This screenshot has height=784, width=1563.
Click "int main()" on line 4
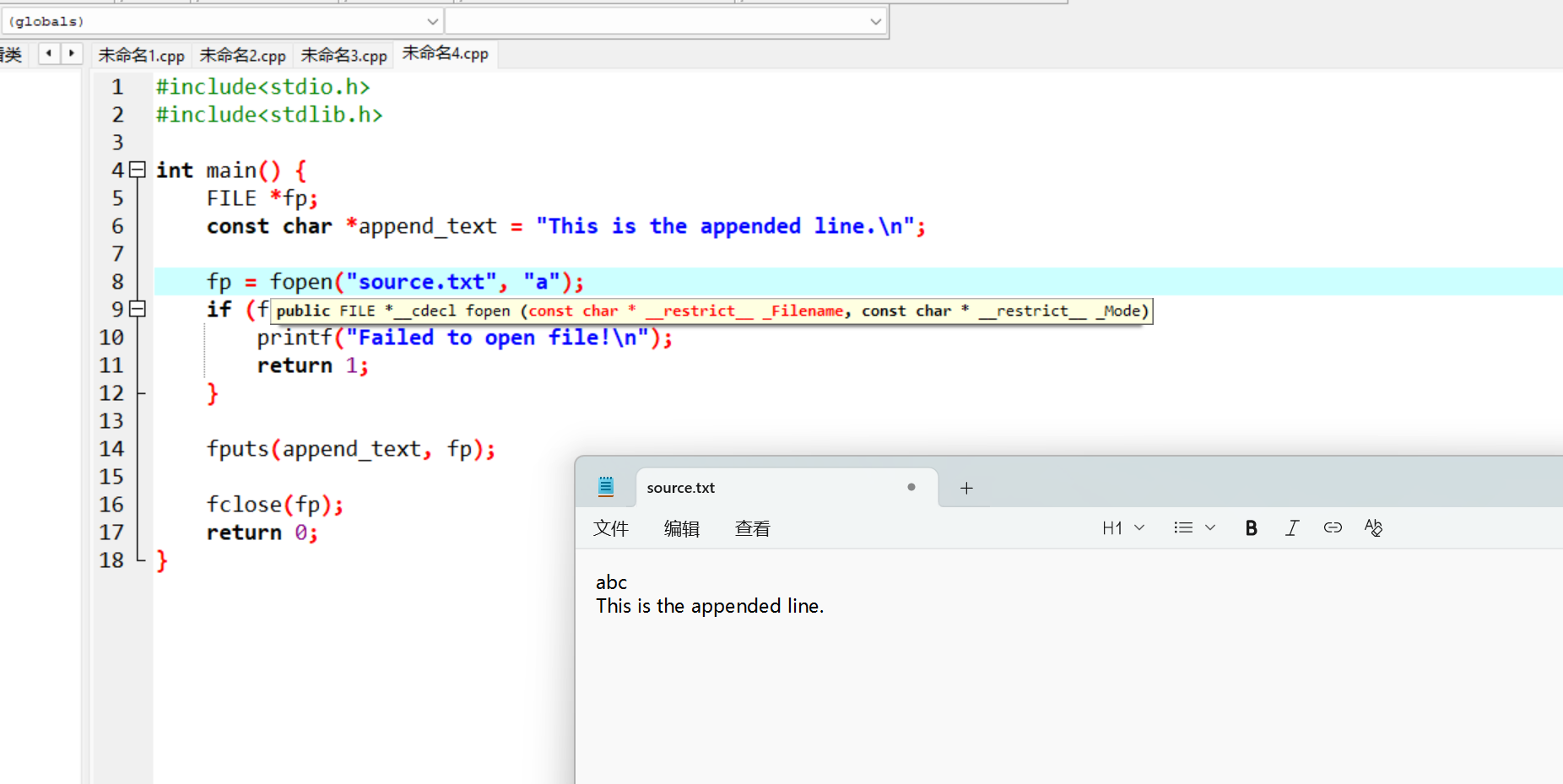218,170
